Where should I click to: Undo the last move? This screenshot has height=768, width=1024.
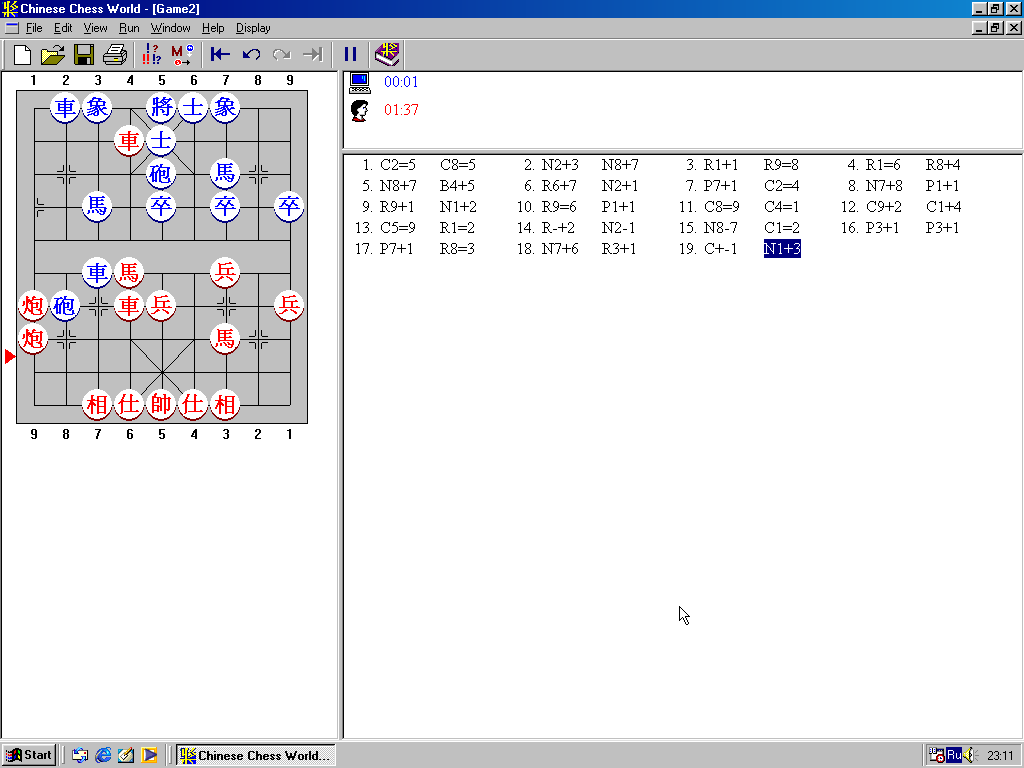(251, 55)
